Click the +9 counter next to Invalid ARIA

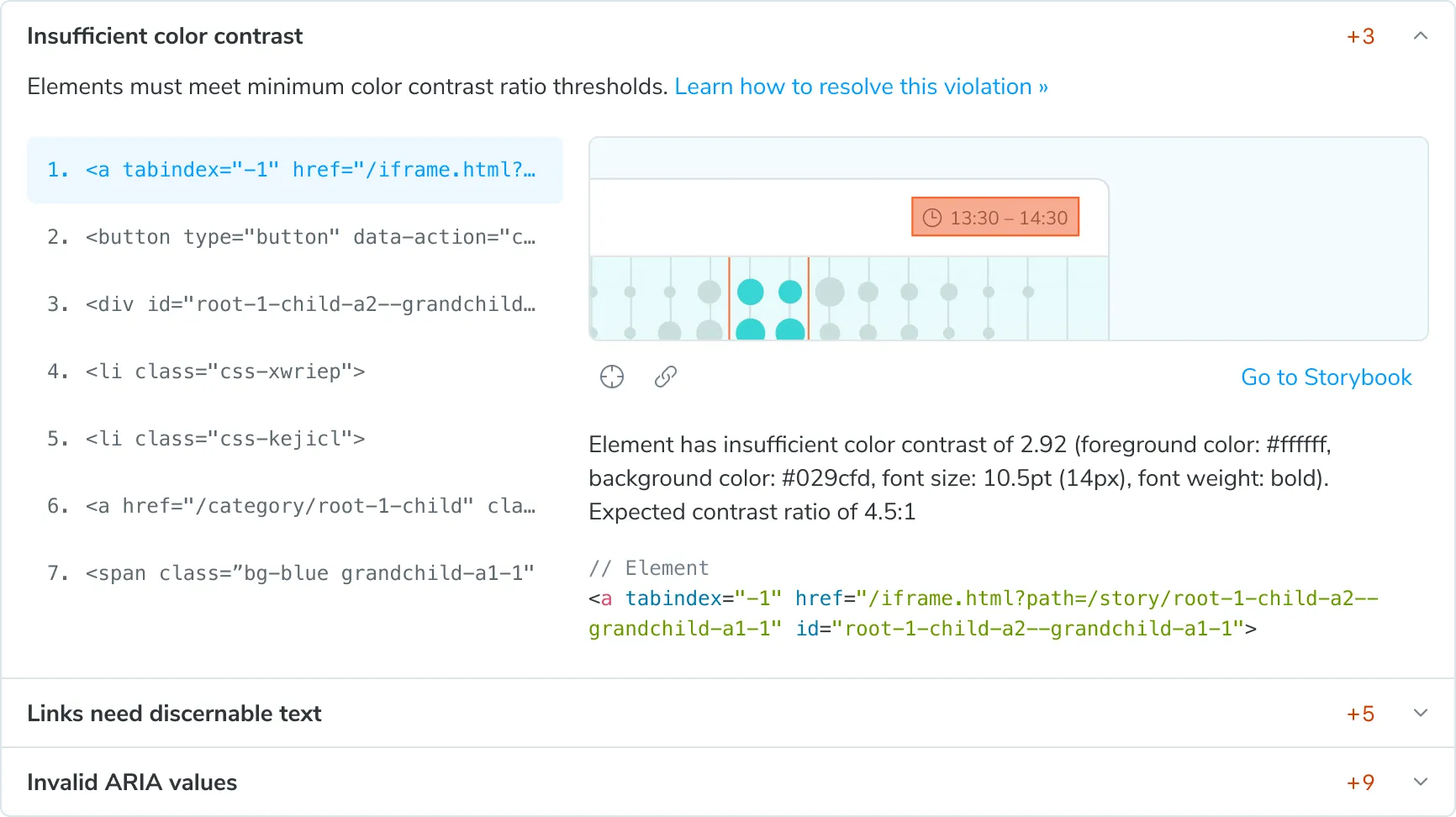click(x=1359, y=782)
